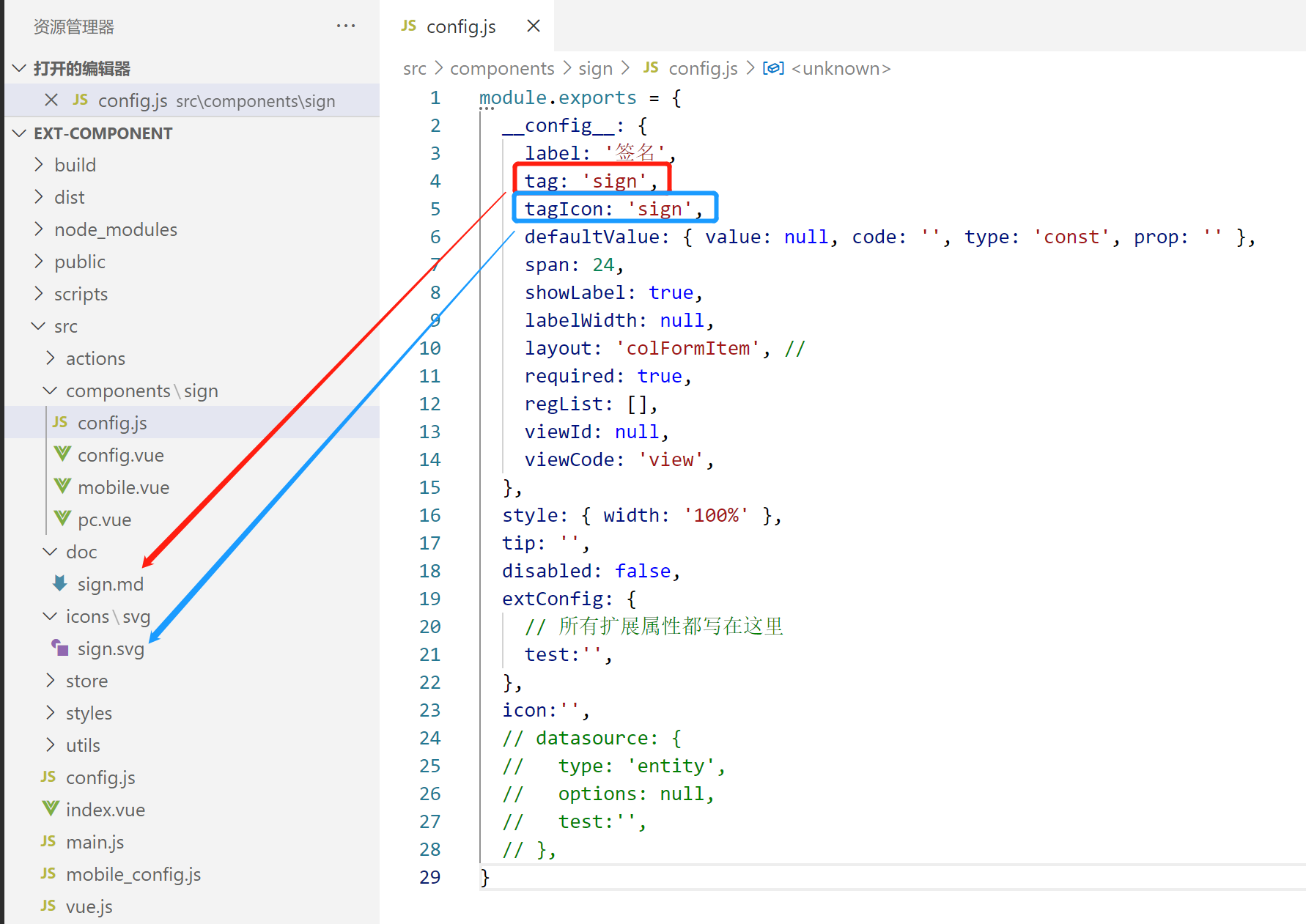
Task: Click the Vue icon next to pc.vue
Action: (63, 520)
